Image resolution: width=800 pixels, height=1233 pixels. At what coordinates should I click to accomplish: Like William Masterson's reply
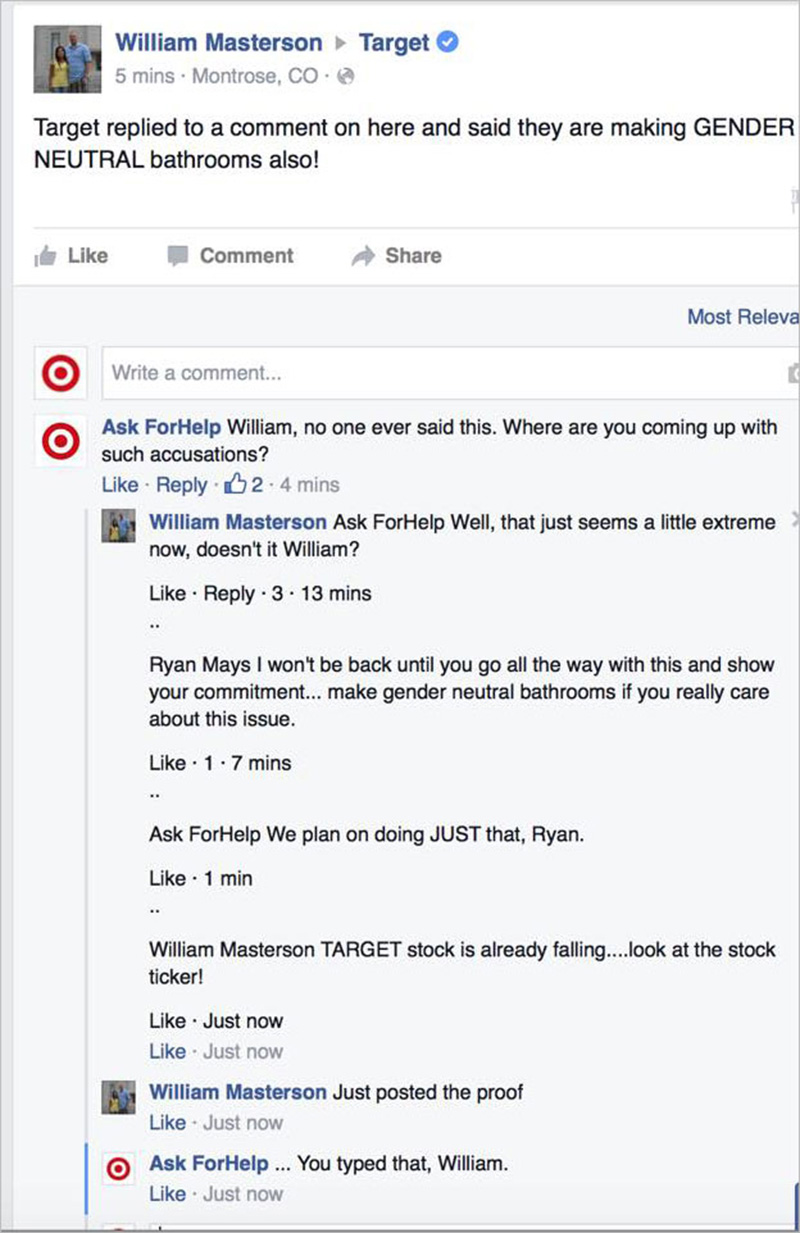(x=165, y=593)
